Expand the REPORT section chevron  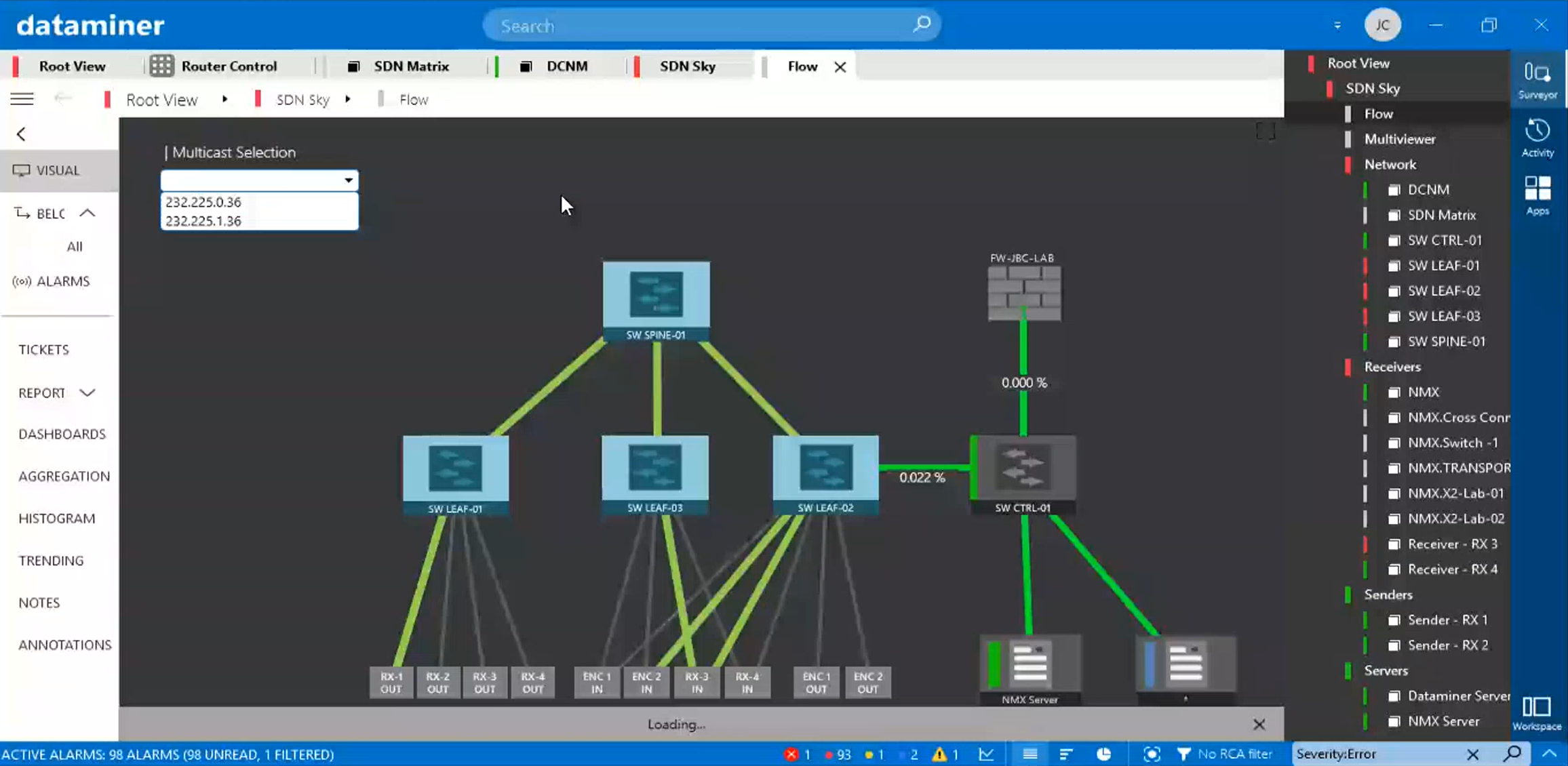[87, 392]
